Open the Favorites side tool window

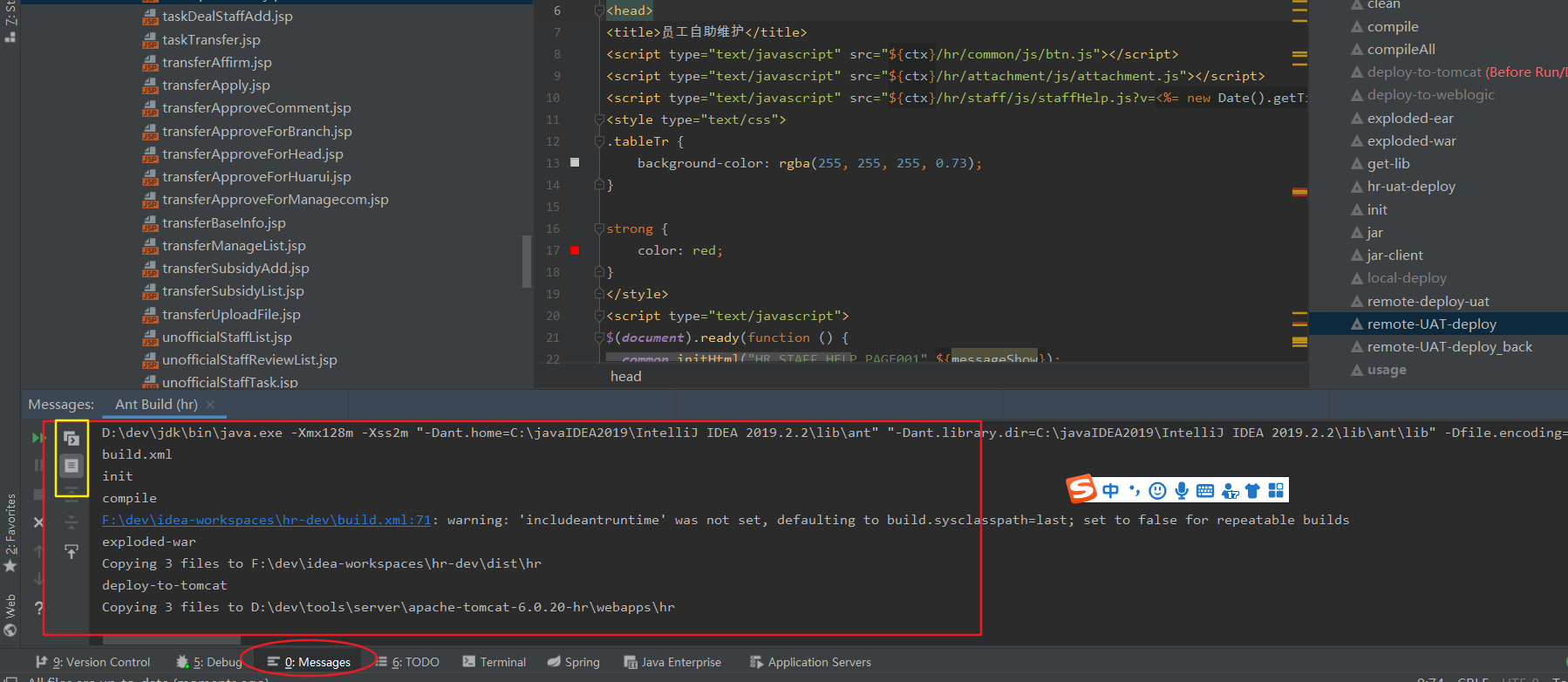point(10,533)
